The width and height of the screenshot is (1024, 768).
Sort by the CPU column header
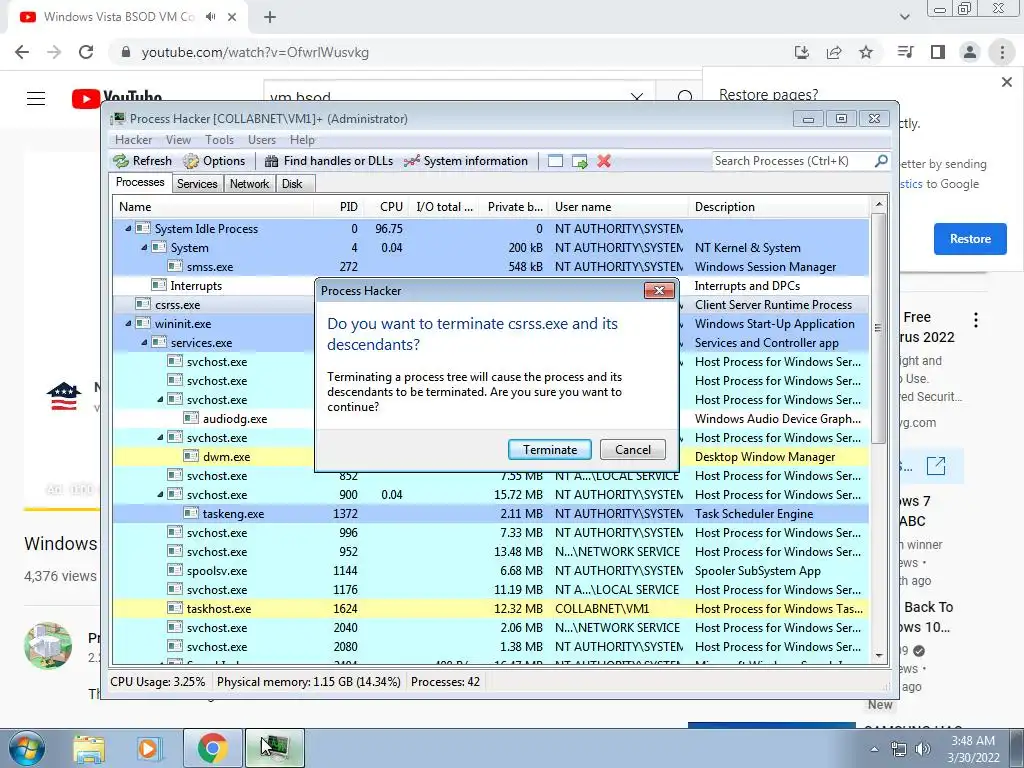(x=385, y=207)
